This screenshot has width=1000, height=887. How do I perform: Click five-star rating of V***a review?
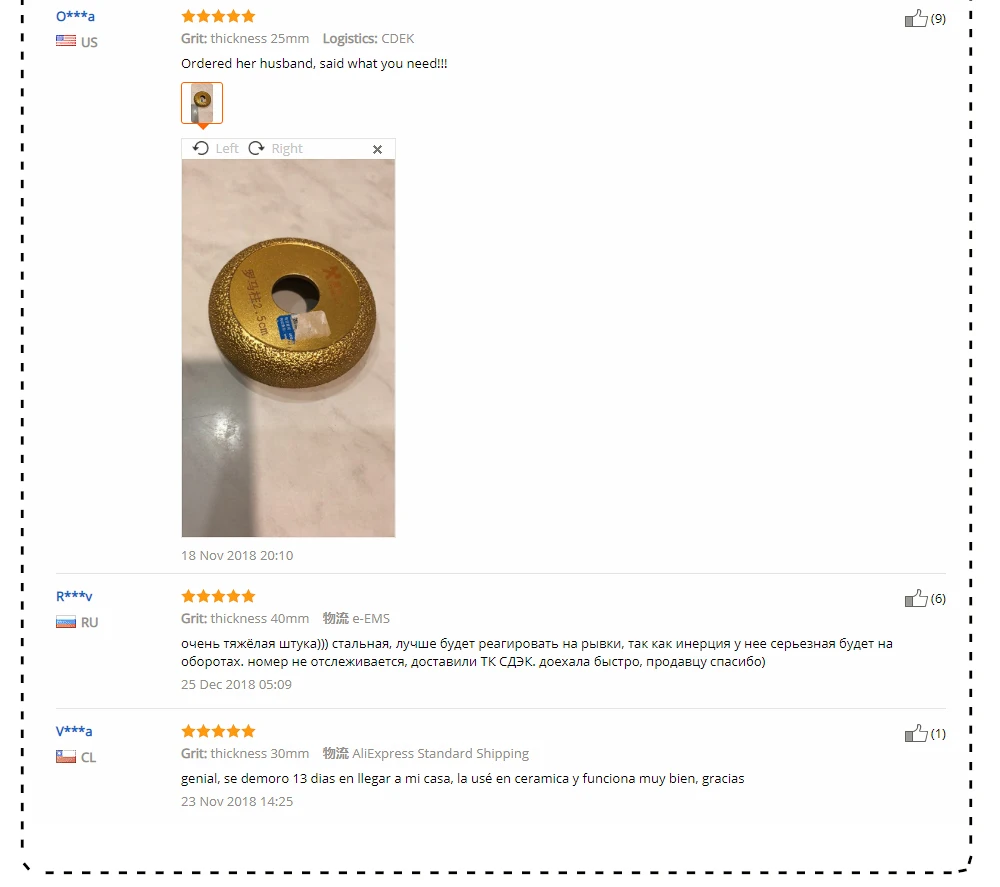(218, 731)
